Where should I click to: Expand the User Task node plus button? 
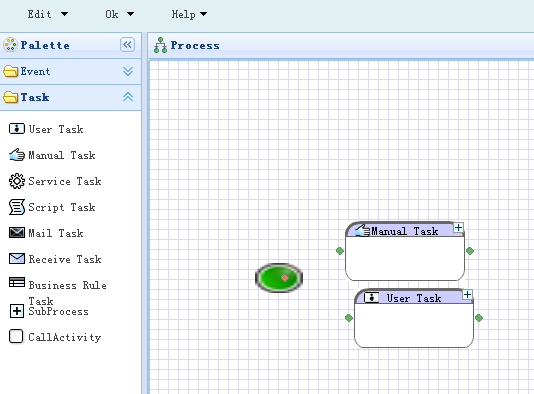tap(467, 295)
